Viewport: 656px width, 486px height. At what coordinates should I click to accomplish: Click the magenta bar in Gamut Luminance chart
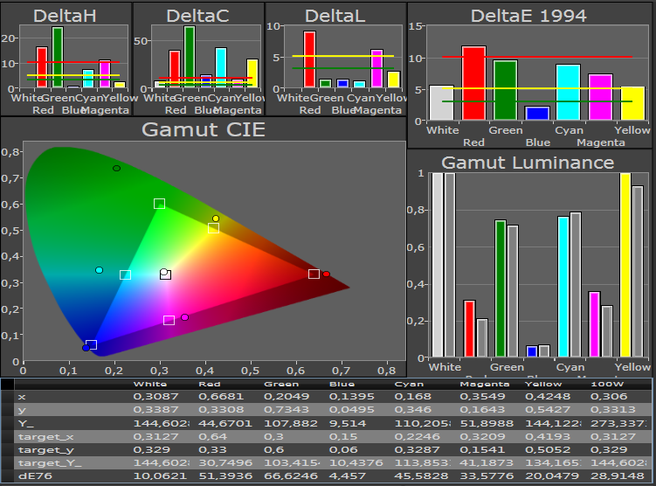tap(594, 324)
